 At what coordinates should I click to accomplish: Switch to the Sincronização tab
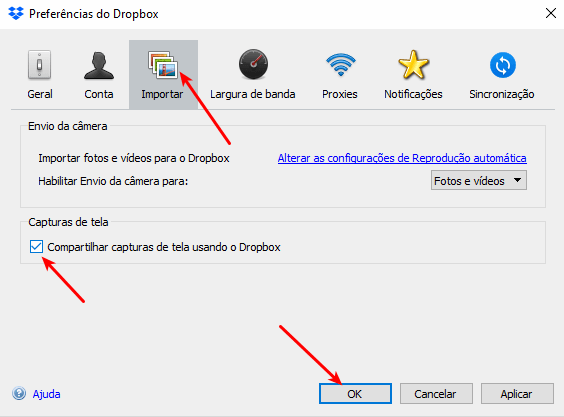point(502,74)
